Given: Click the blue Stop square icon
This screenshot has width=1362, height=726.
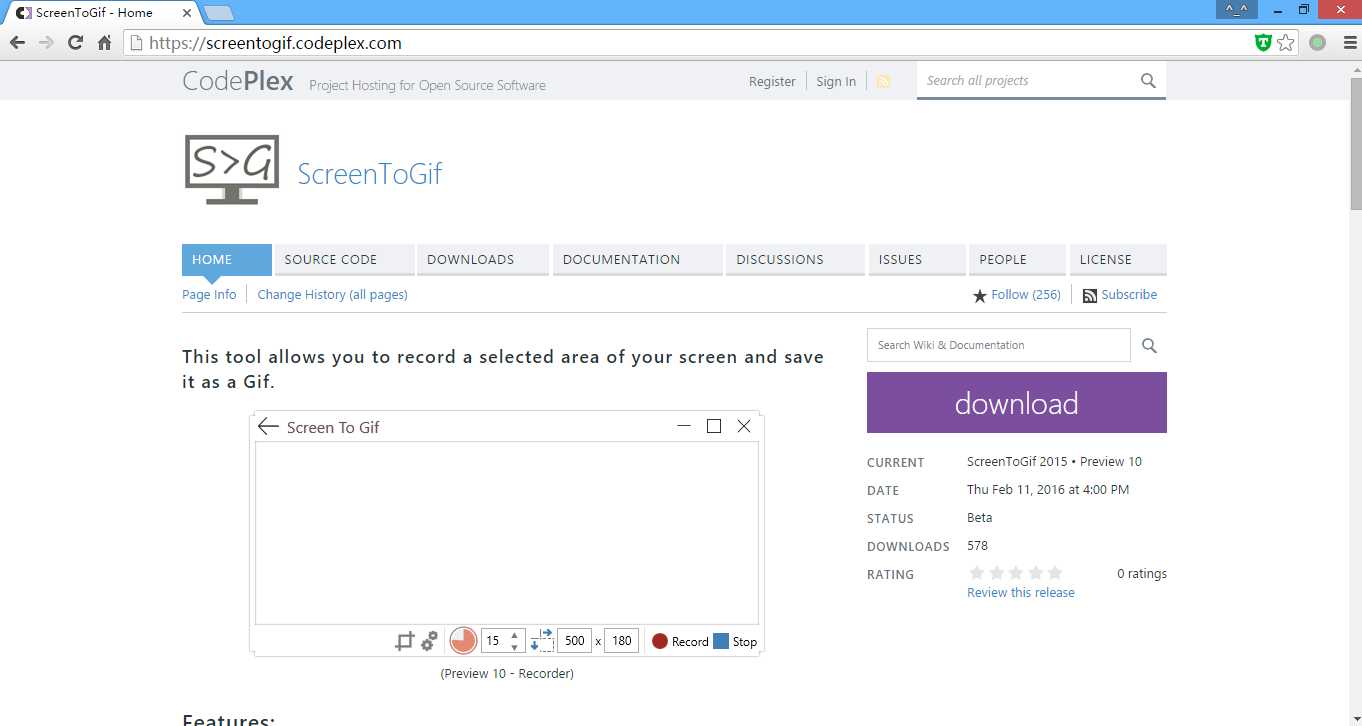Looking at the screenshot, I should point(721,641).
